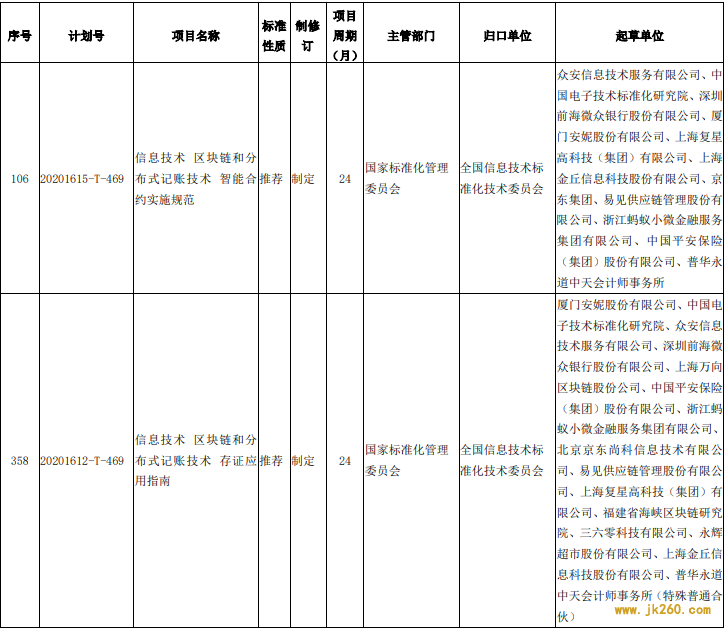
Task: Click project name 智能合约实施规范 cell
Action: 196,178
